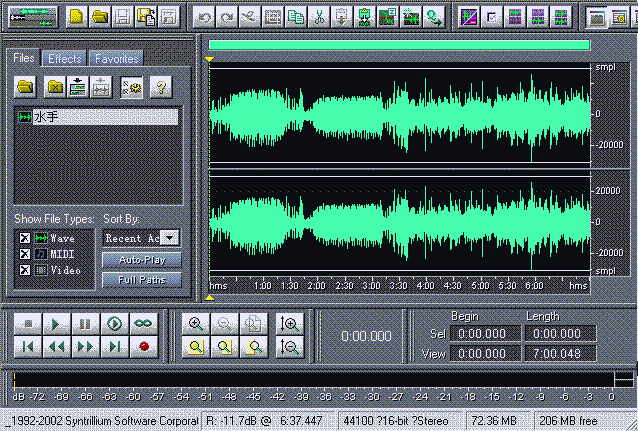638x431 pixels.
Task: Click the 0:00.000 current time display
Action: pos(366,336)
